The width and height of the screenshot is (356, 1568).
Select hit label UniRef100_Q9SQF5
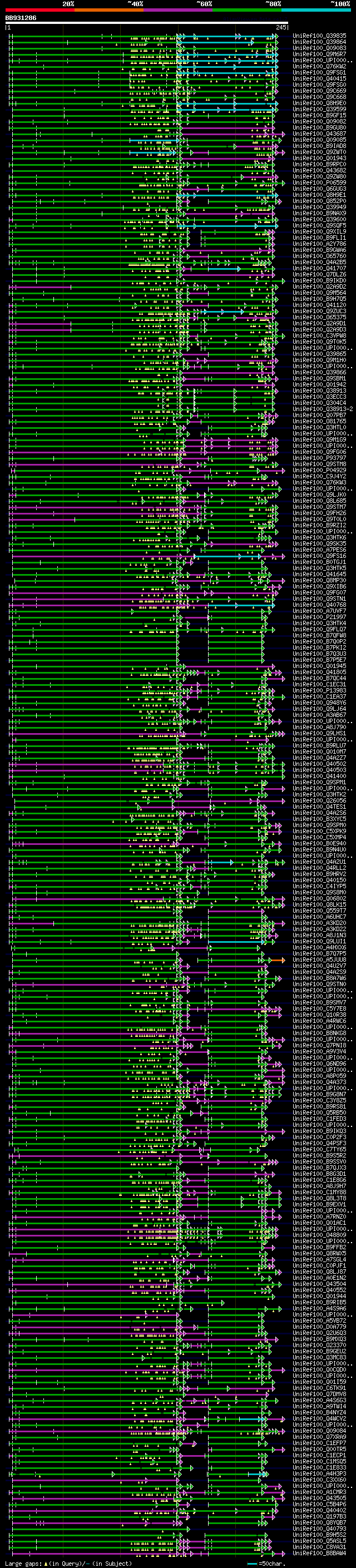pyautogui.click(x=319, y=225)
